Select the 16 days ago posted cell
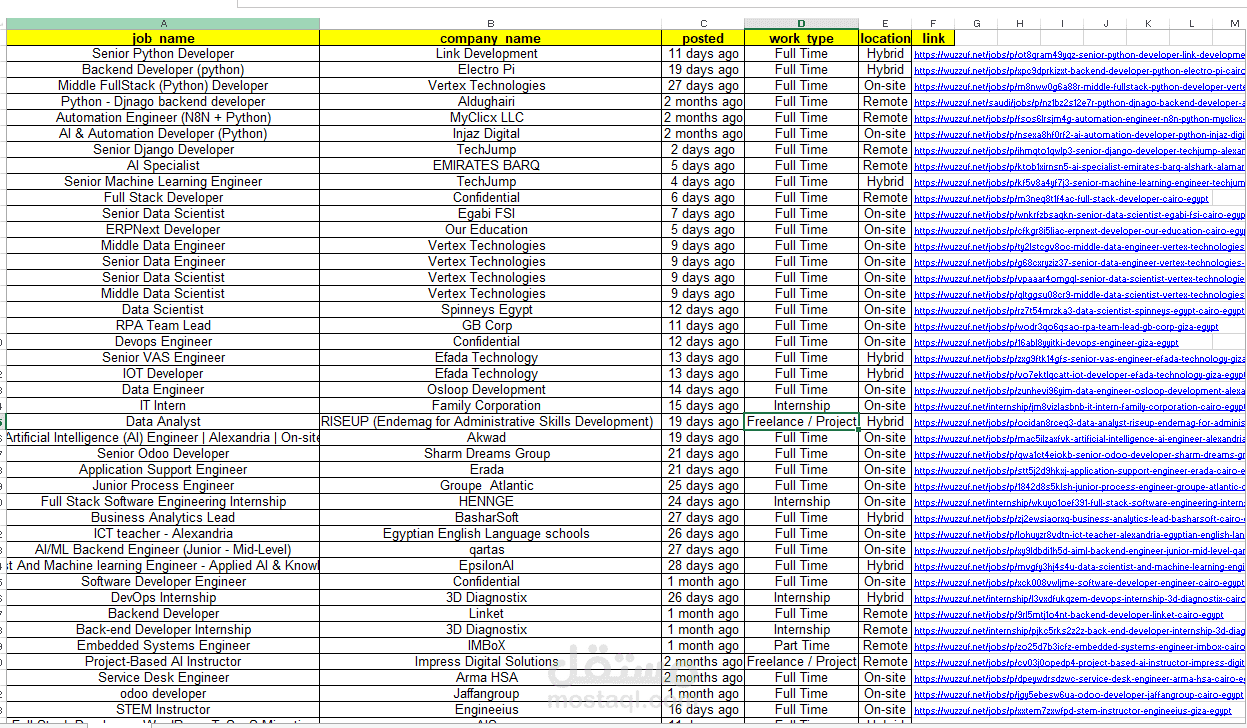The width and height of the screenshot is (1247, 728). [703, 710]
